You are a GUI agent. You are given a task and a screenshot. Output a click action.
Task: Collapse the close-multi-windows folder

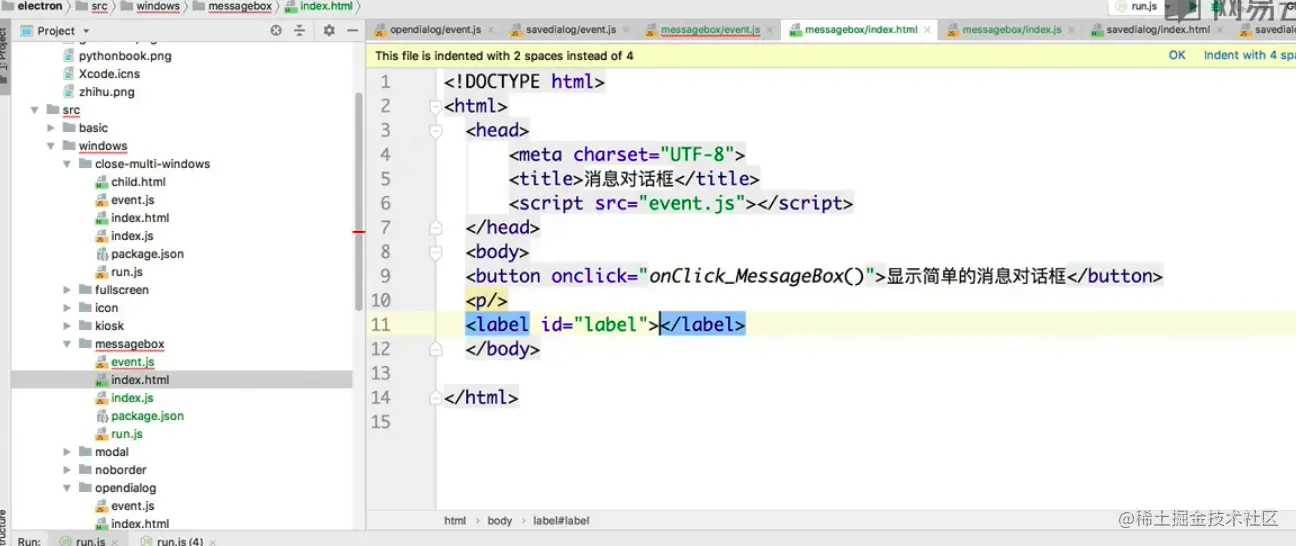coord(67,164)
